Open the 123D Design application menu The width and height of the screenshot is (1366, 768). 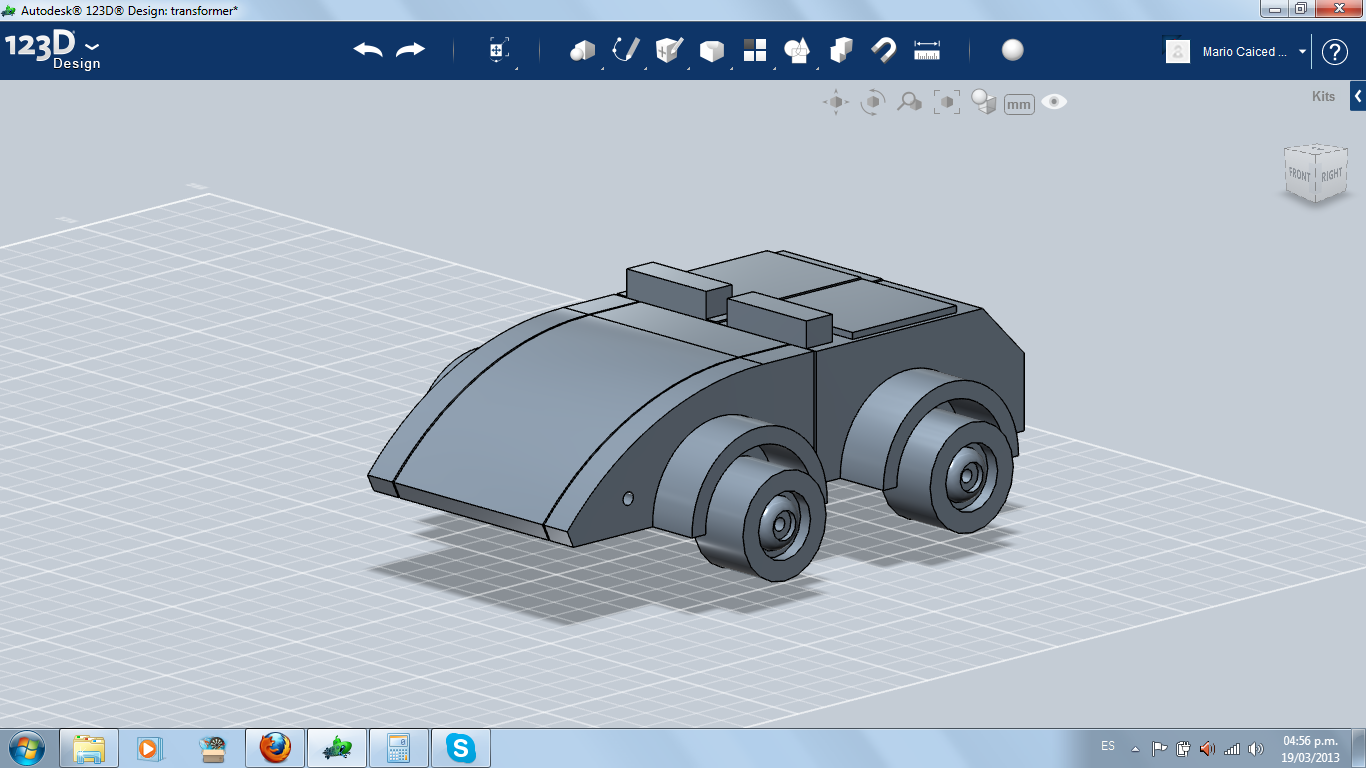tap(52, 51)
